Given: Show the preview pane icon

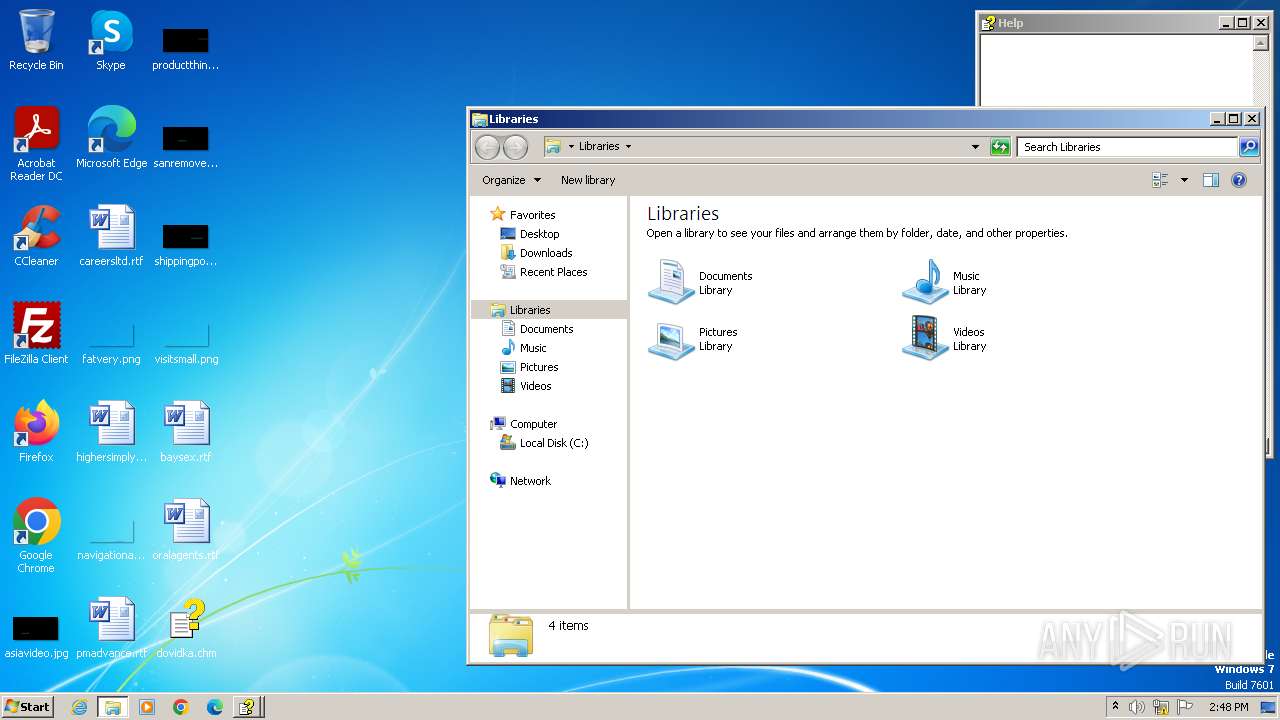Looking at the screenshot, I should pos(1211,180).
